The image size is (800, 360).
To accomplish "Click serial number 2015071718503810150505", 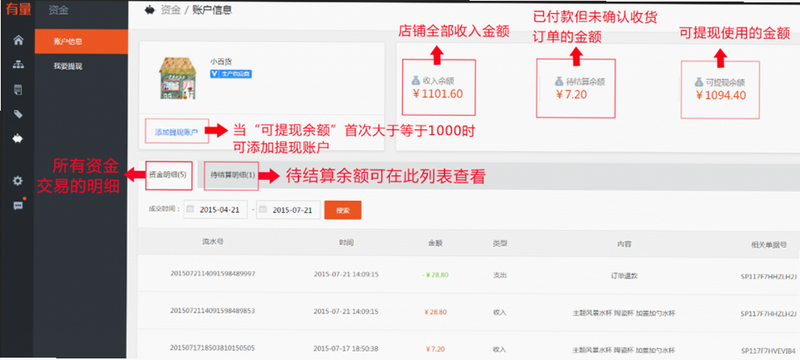I will [212, 348].
